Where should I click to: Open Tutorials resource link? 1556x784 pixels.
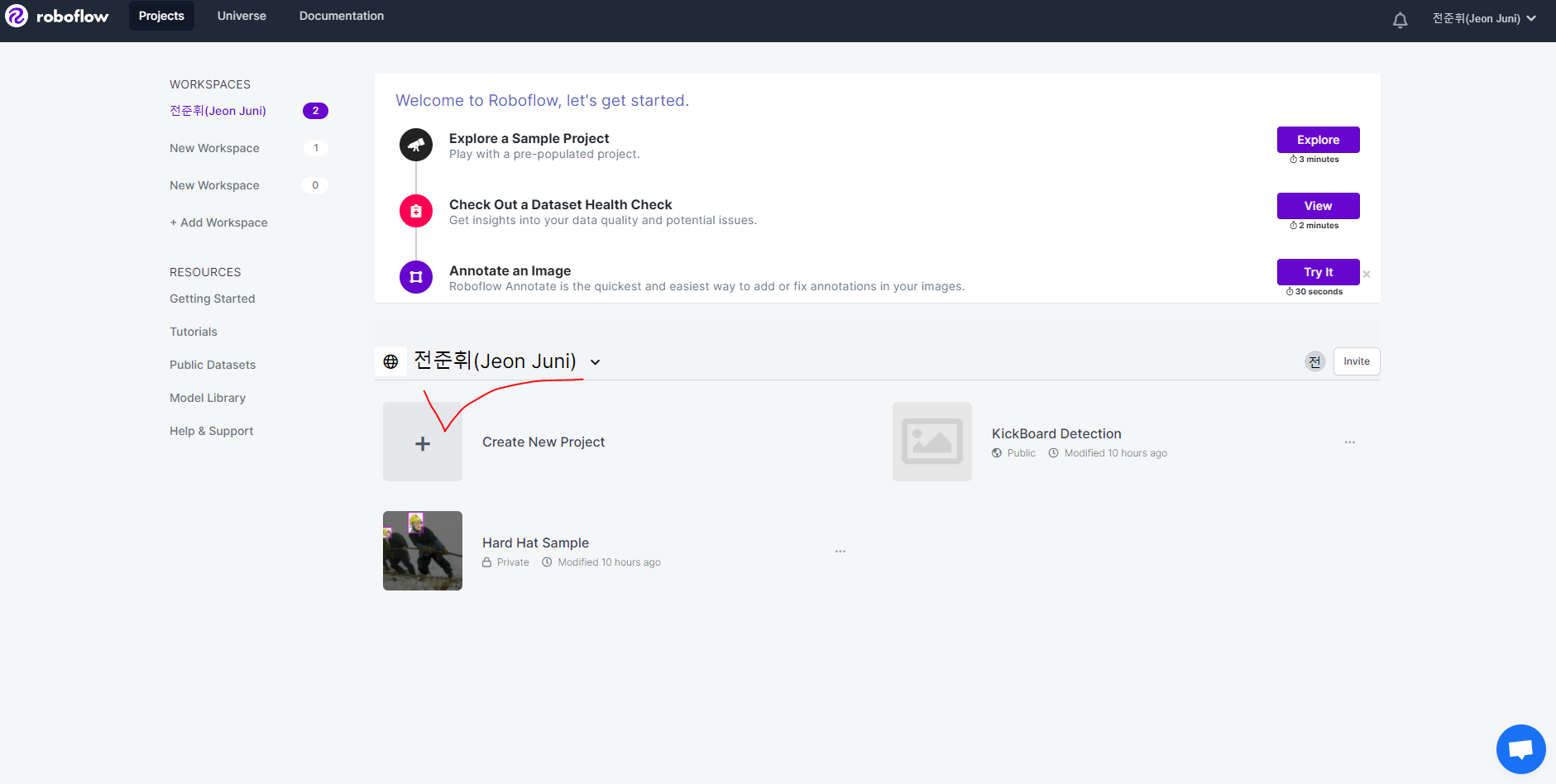tap(194, 332)
